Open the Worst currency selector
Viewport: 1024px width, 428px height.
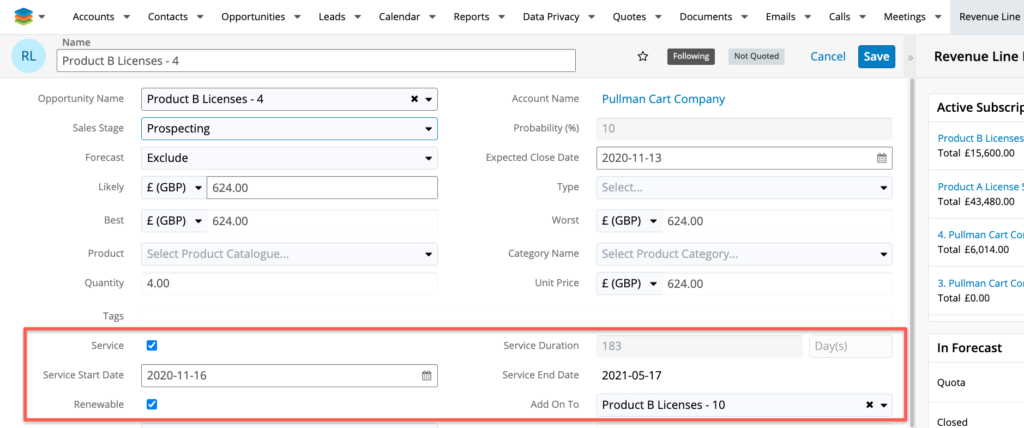coord(629,221)
